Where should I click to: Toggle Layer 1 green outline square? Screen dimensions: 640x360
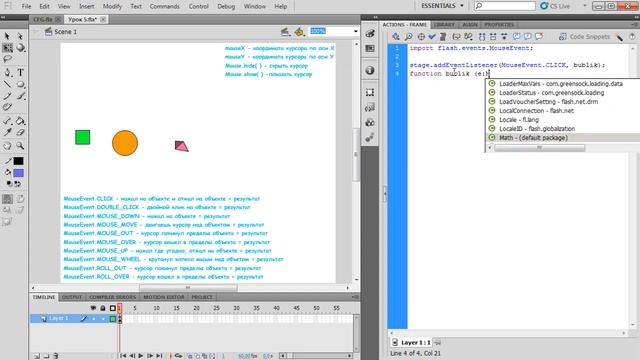click(113, 319)
